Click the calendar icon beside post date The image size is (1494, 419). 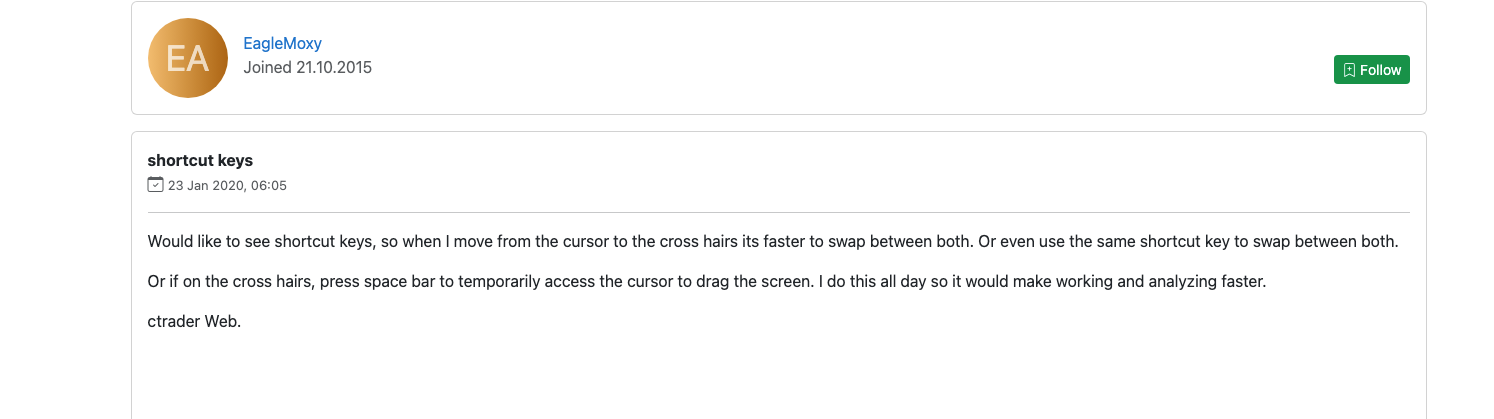pyautogui.click(x=155, y=185)
